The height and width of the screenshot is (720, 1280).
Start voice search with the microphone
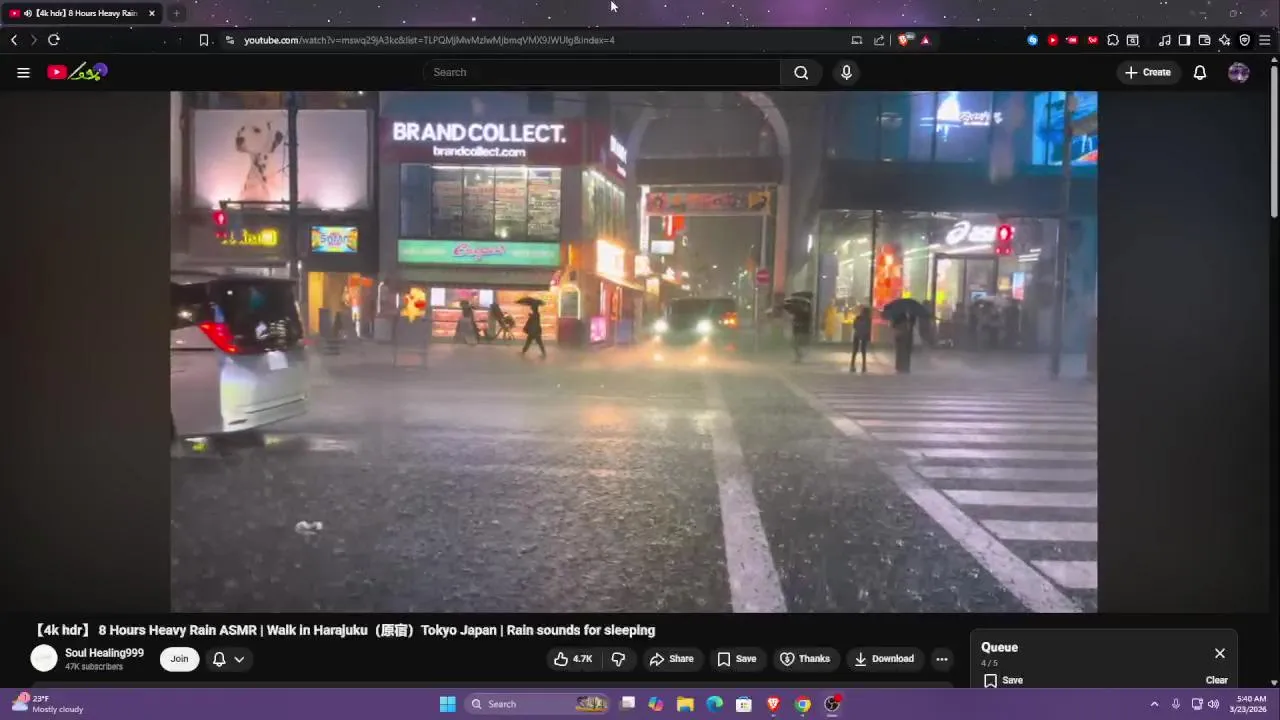(x=846, y=72)
